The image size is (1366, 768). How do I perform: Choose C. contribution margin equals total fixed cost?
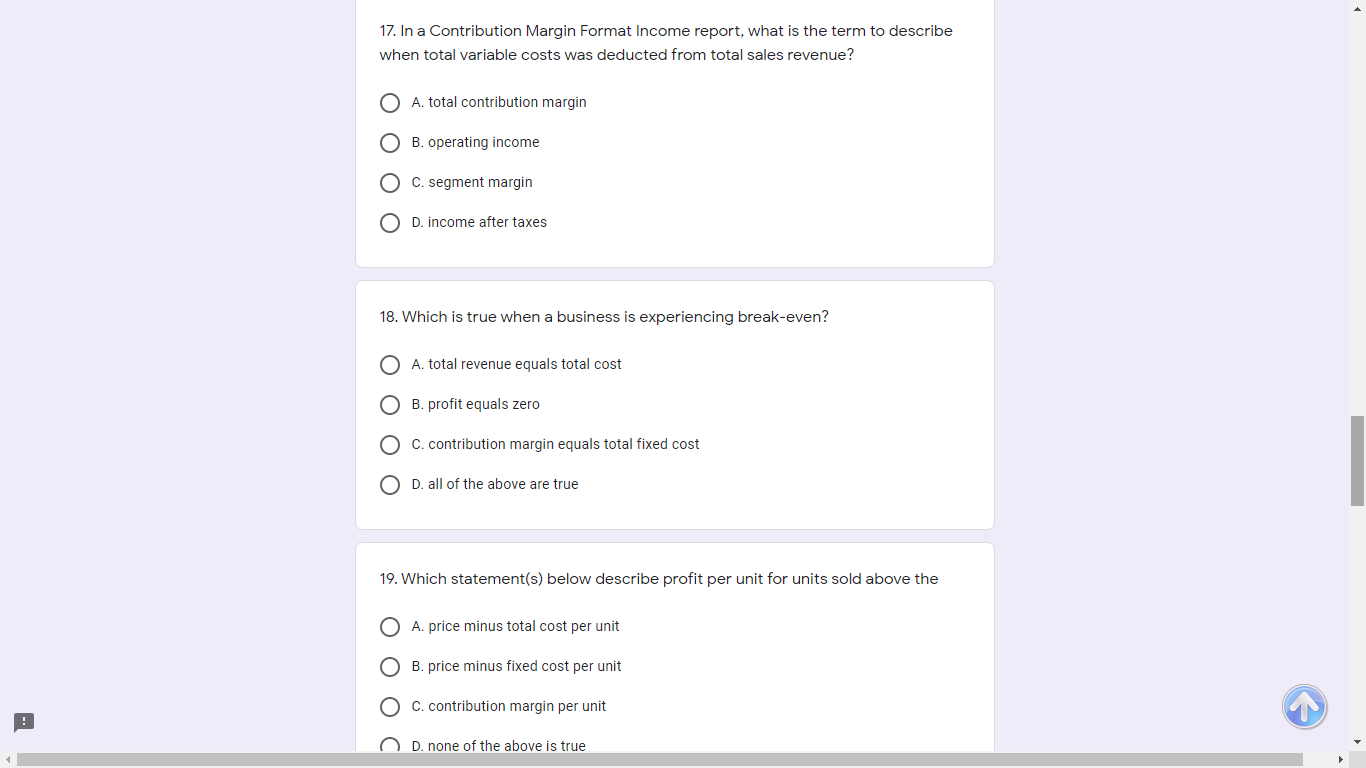tap(390, 444)
